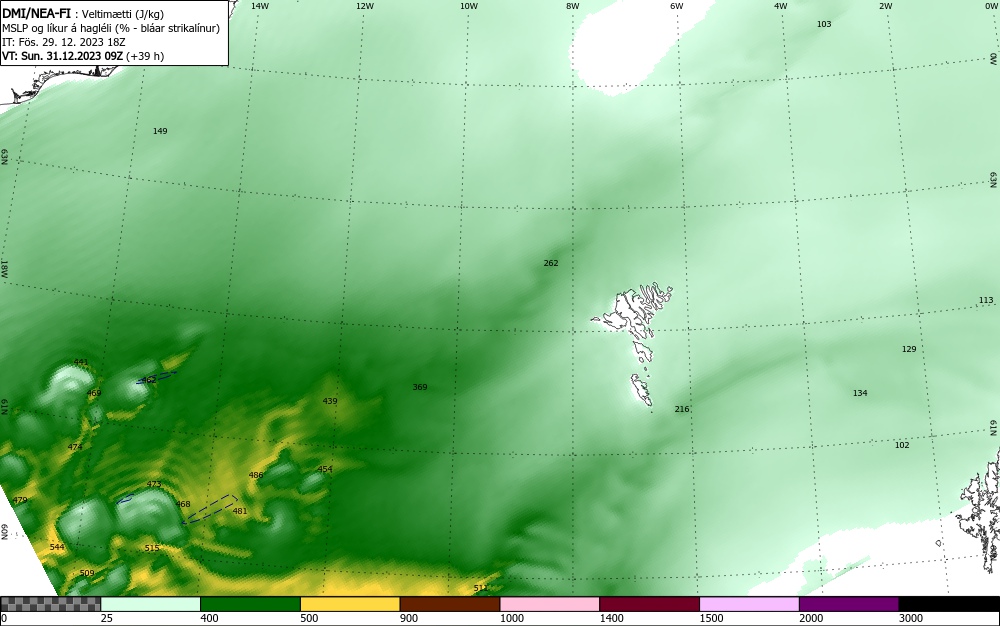Screen dimensions: 1000x626
Task: Click the 'IT: Fös. 29. 12. 2023 18Z' line
Action: pyautogui.click(x=64, y=42)
